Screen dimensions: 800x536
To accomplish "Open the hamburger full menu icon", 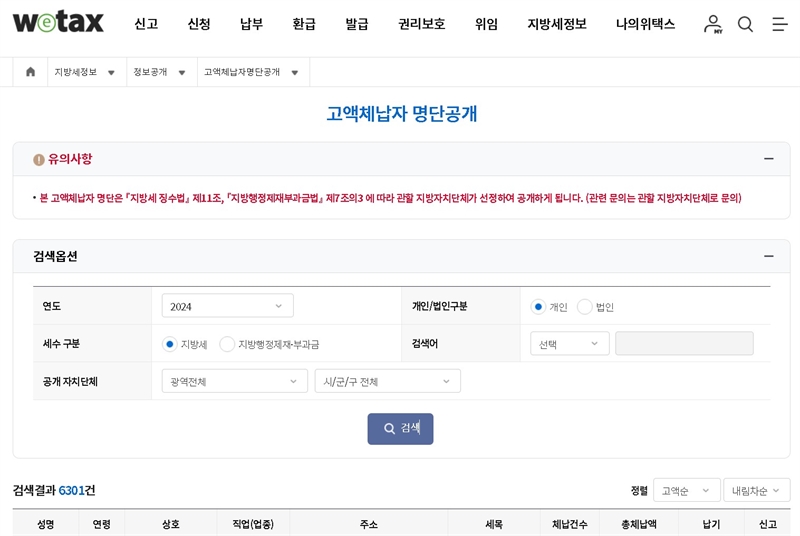I will pos(779,24).
